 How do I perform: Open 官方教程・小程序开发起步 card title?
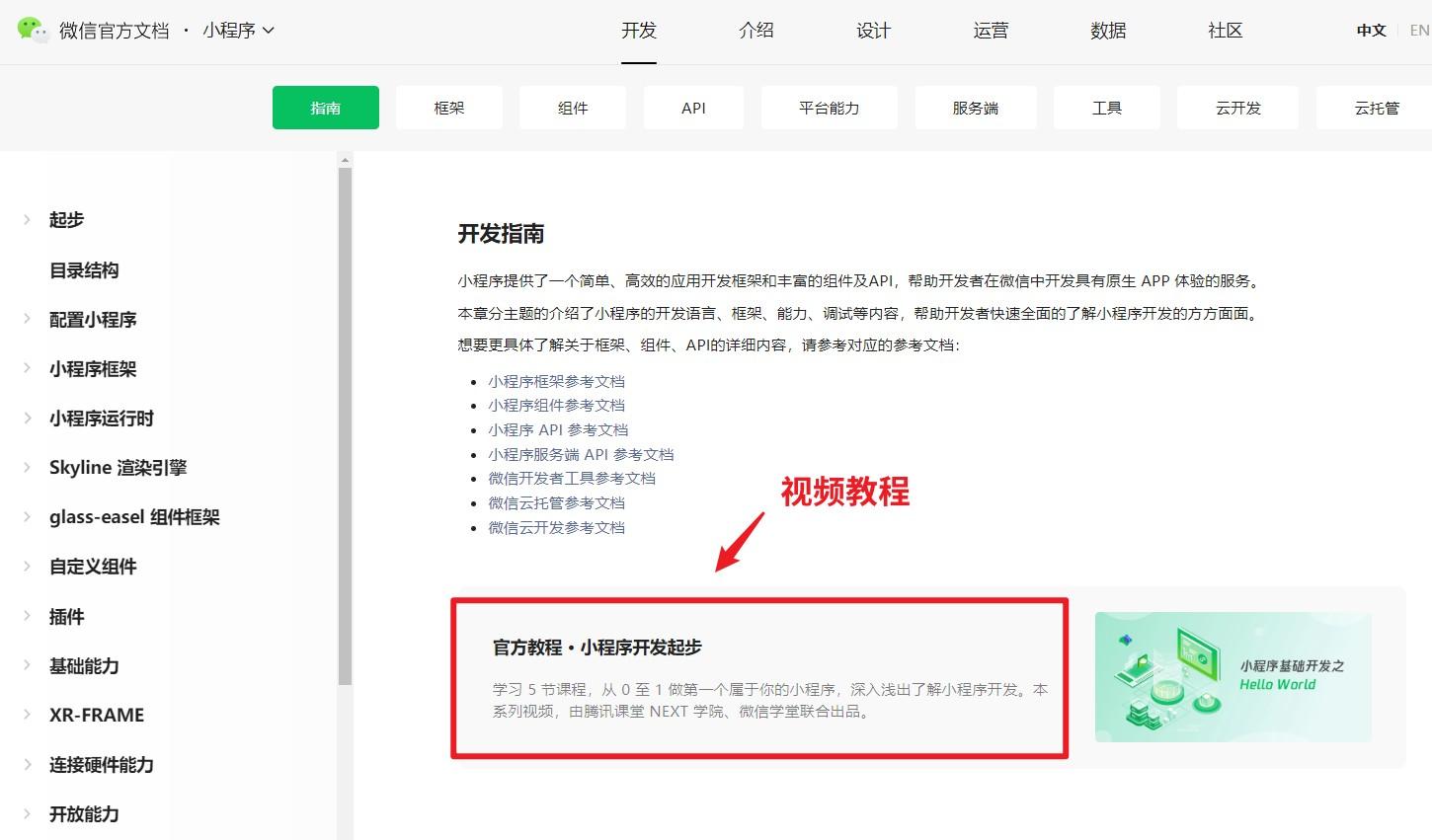coord(597,648)
